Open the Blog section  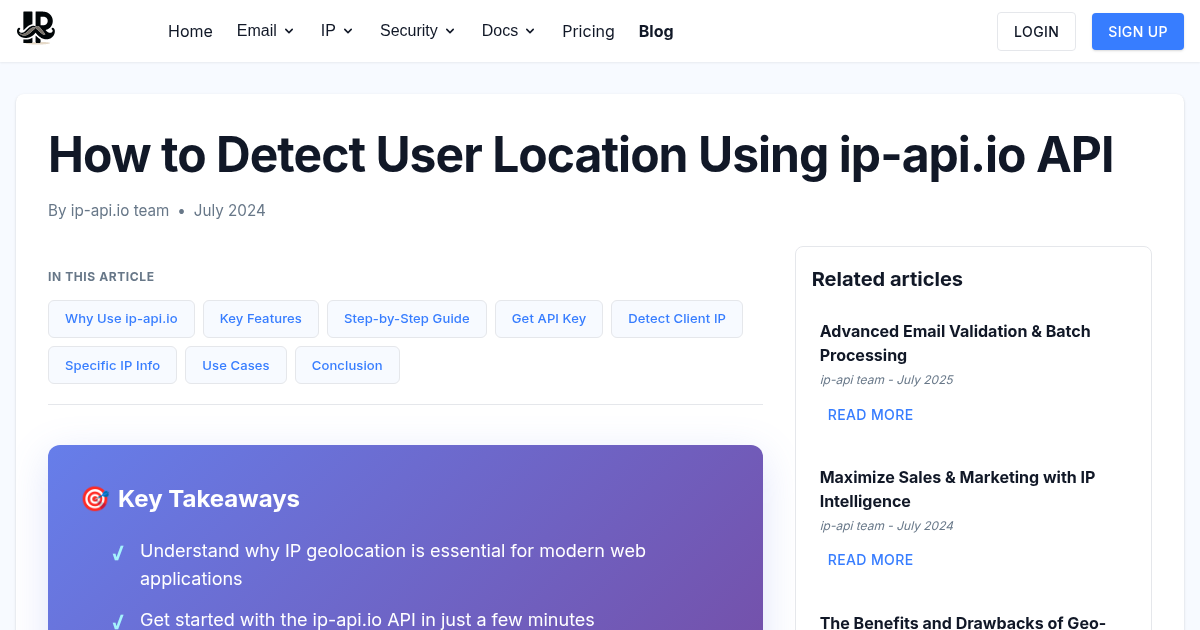656,31
